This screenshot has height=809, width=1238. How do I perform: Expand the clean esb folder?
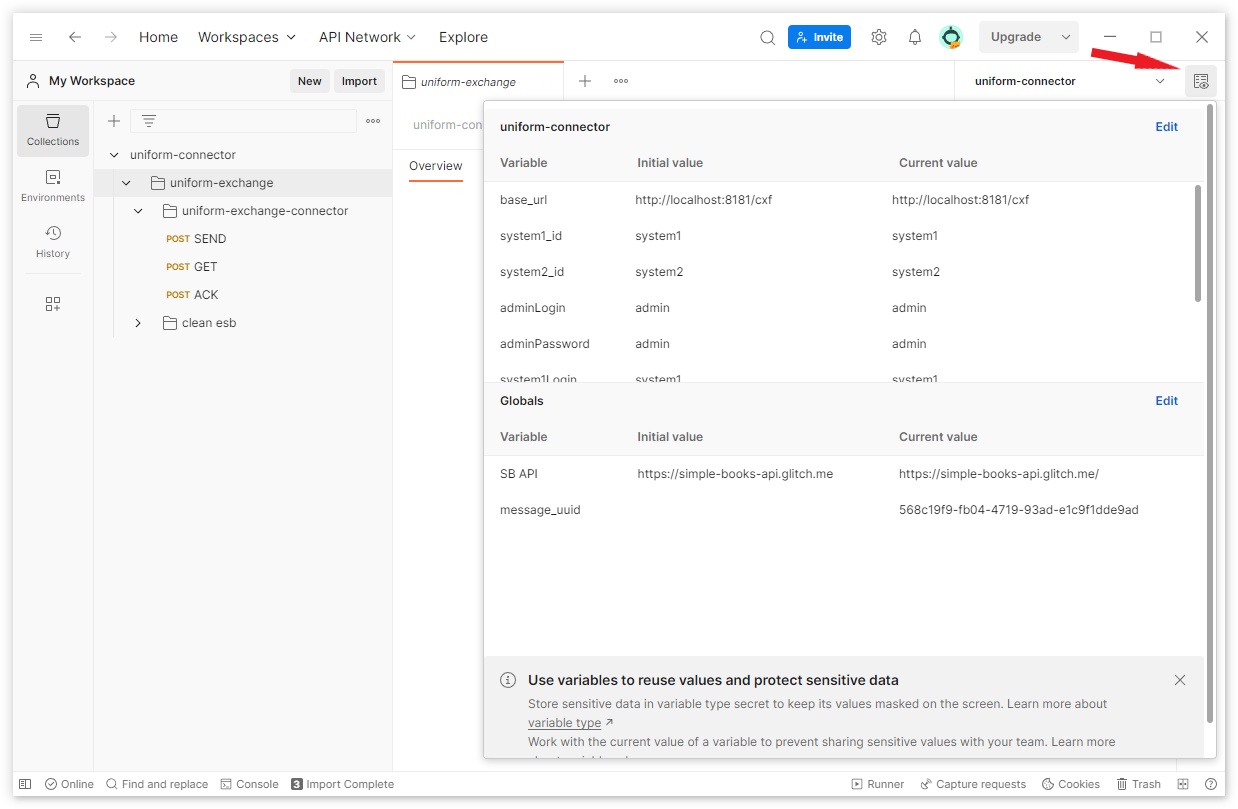[138, 323]
